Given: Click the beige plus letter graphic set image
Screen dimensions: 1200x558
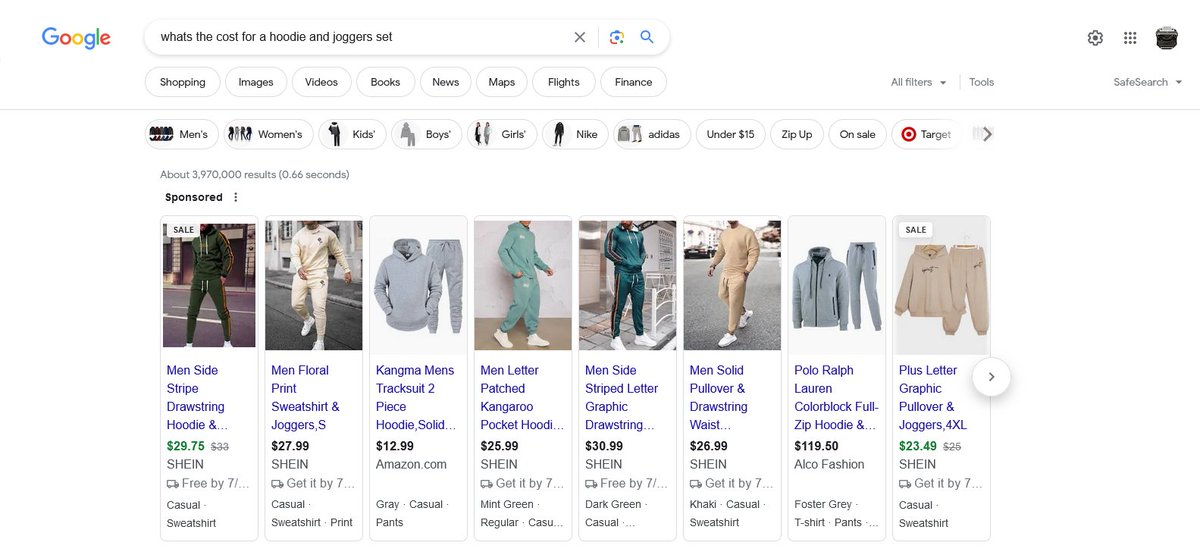Looking at the screenshot, I should (x=941, y=285).
